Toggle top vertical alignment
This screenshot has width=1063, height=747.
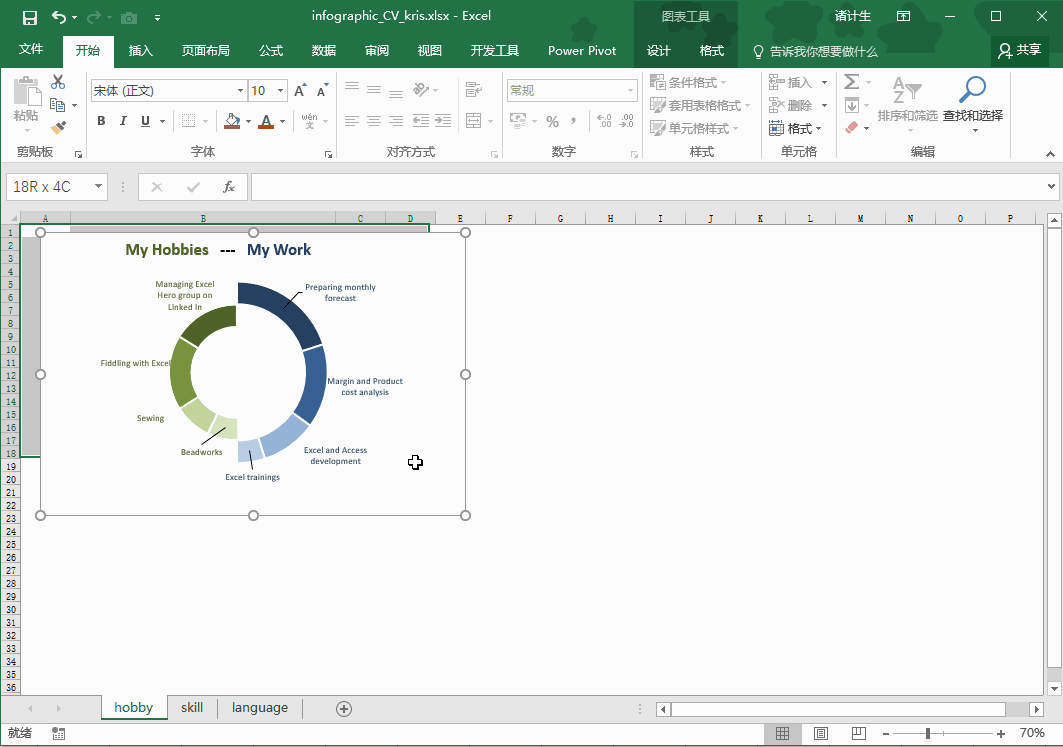(x=352, y=89)
